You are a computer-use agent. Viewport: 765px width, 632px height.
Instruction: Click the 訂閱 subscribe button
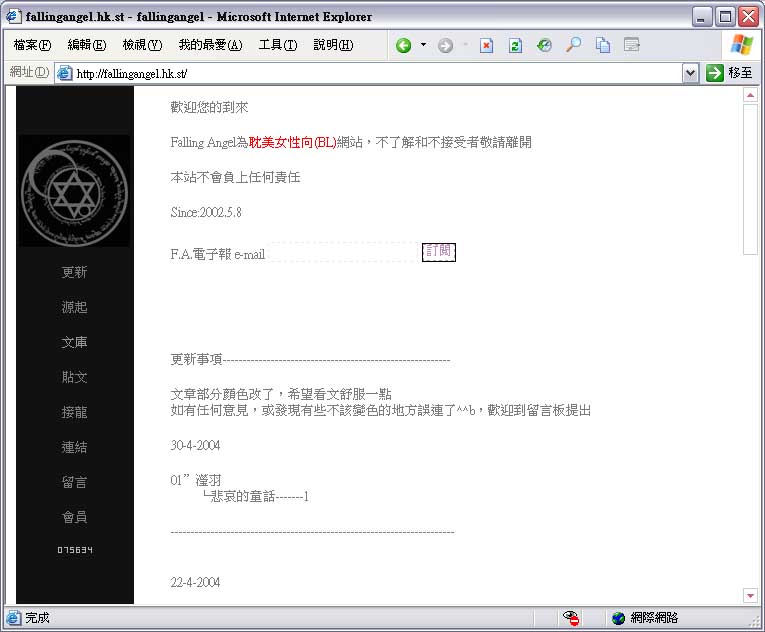click(x=438, y=252)
